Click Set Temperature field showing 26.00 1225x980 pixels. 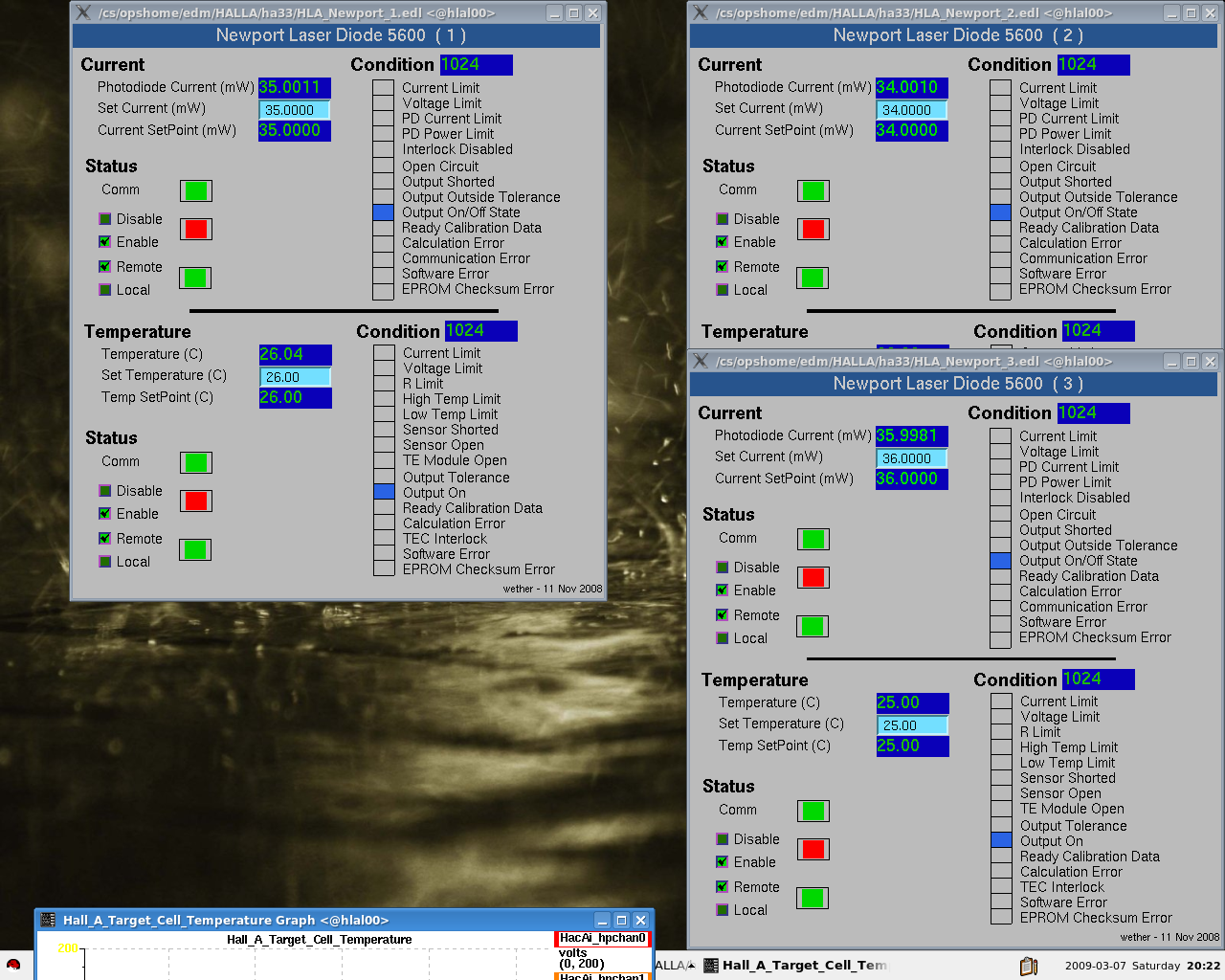tap(296, 377)
